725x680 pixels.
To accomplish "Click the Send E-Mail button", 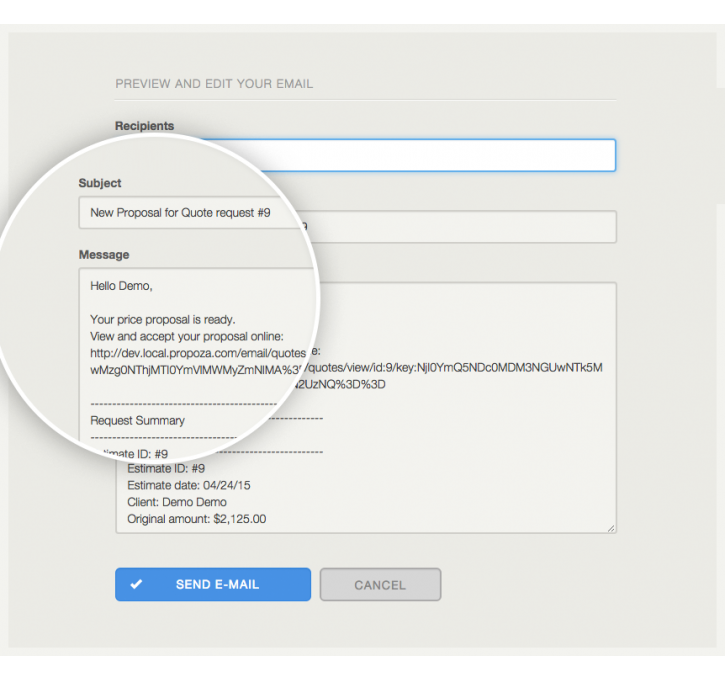I will (x=213, y=584).
